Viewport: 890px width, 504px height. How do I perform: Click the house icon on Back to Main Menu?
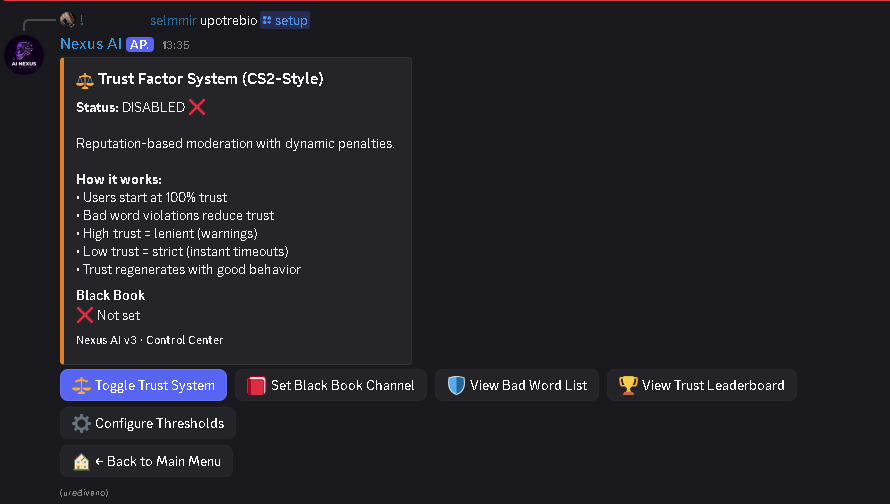[x=82, y=461]
